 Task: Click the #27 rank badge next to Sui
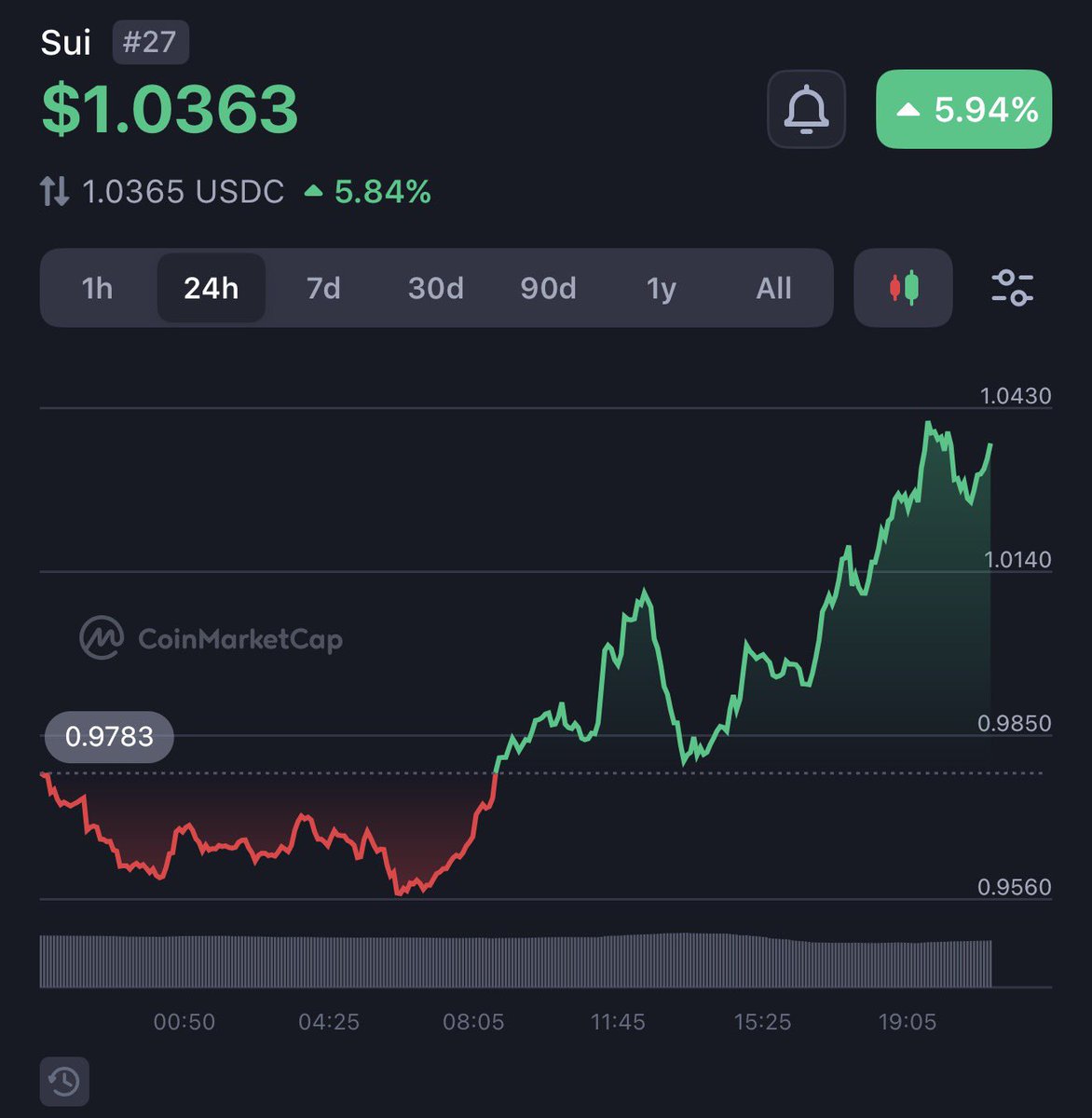(x=150, y=42)
